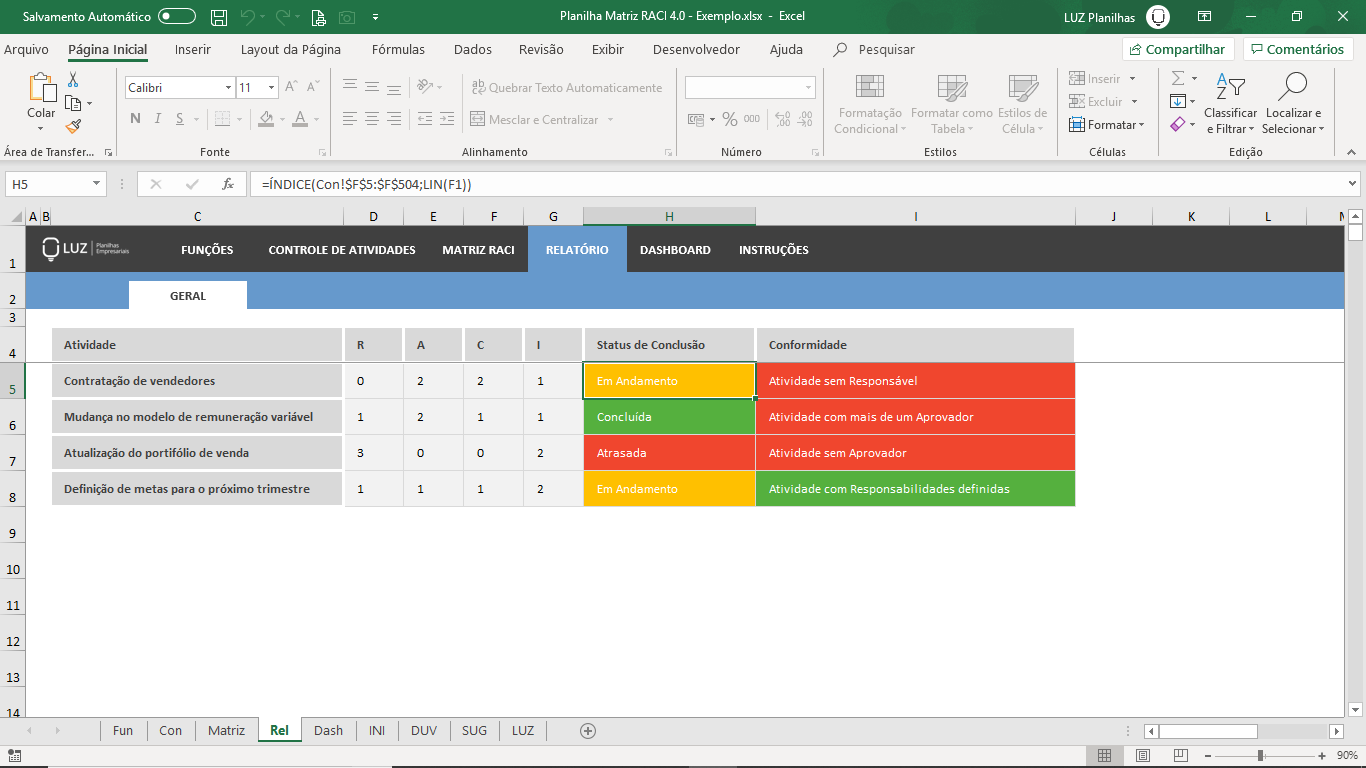
Task: Open the number format dropdown
Action: point(808,88)
